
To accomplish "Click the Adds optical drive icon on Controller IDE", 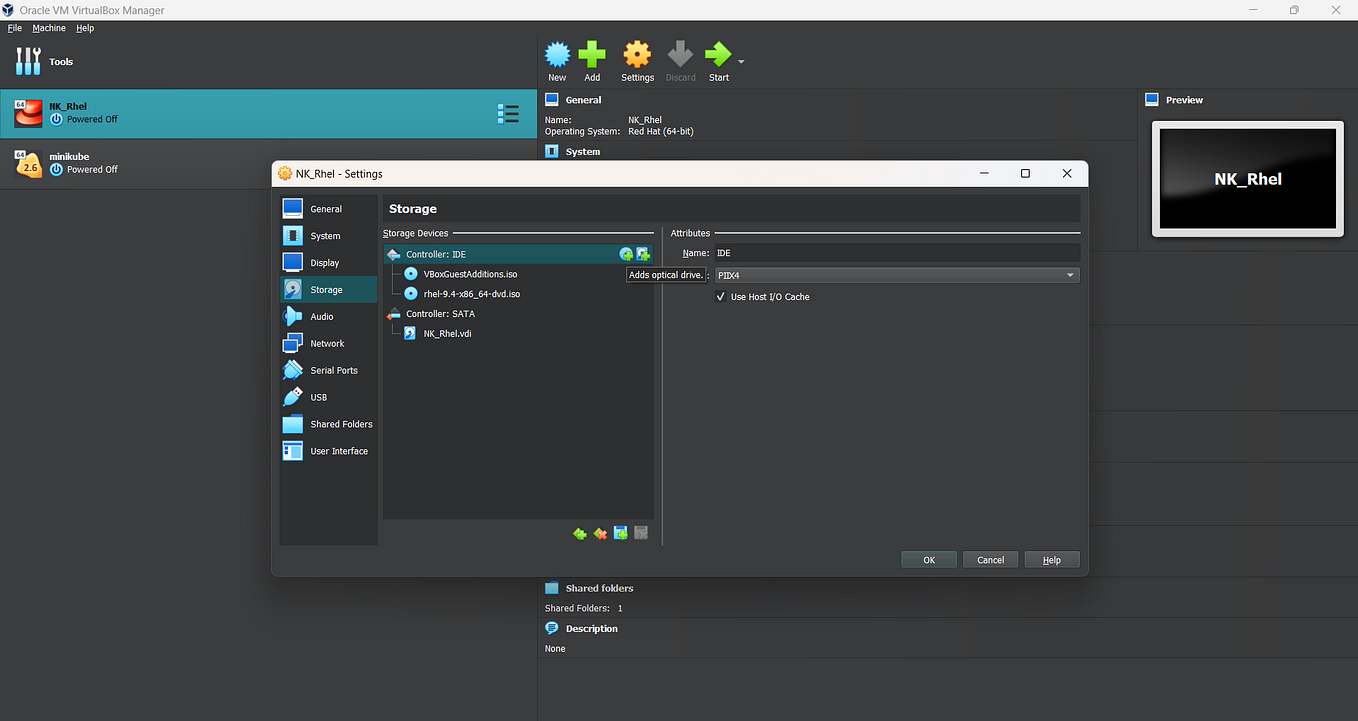I will pos(626,253).
